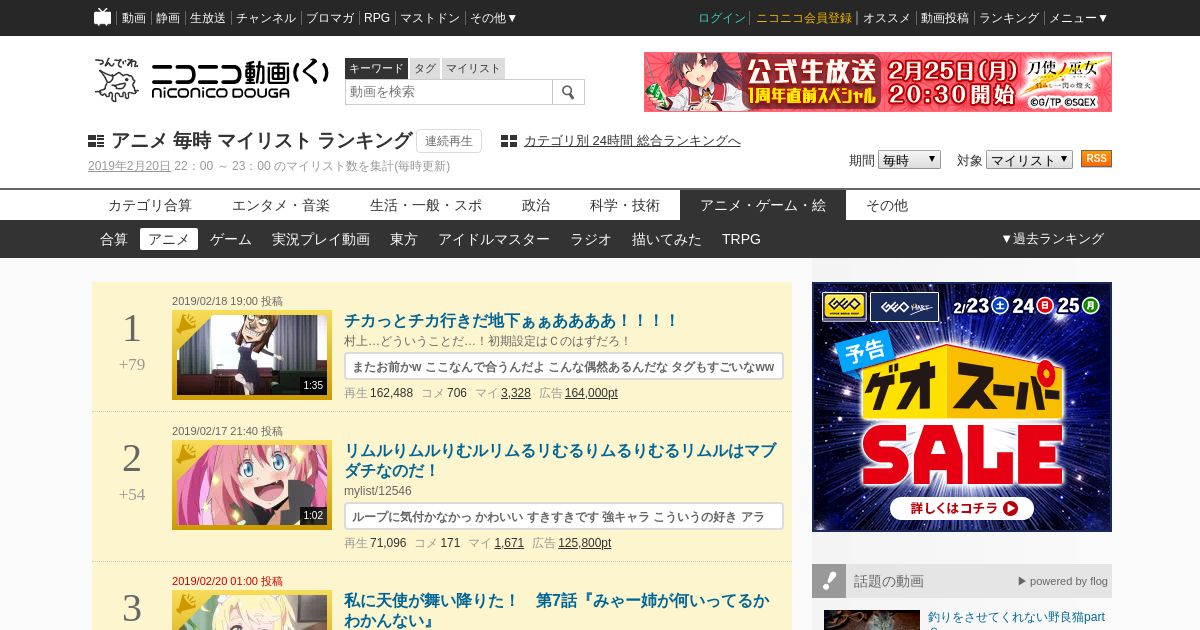Click grid icon beside category ranking link
This screenshot has height=630, width=1200.
(x=509, y=141)
